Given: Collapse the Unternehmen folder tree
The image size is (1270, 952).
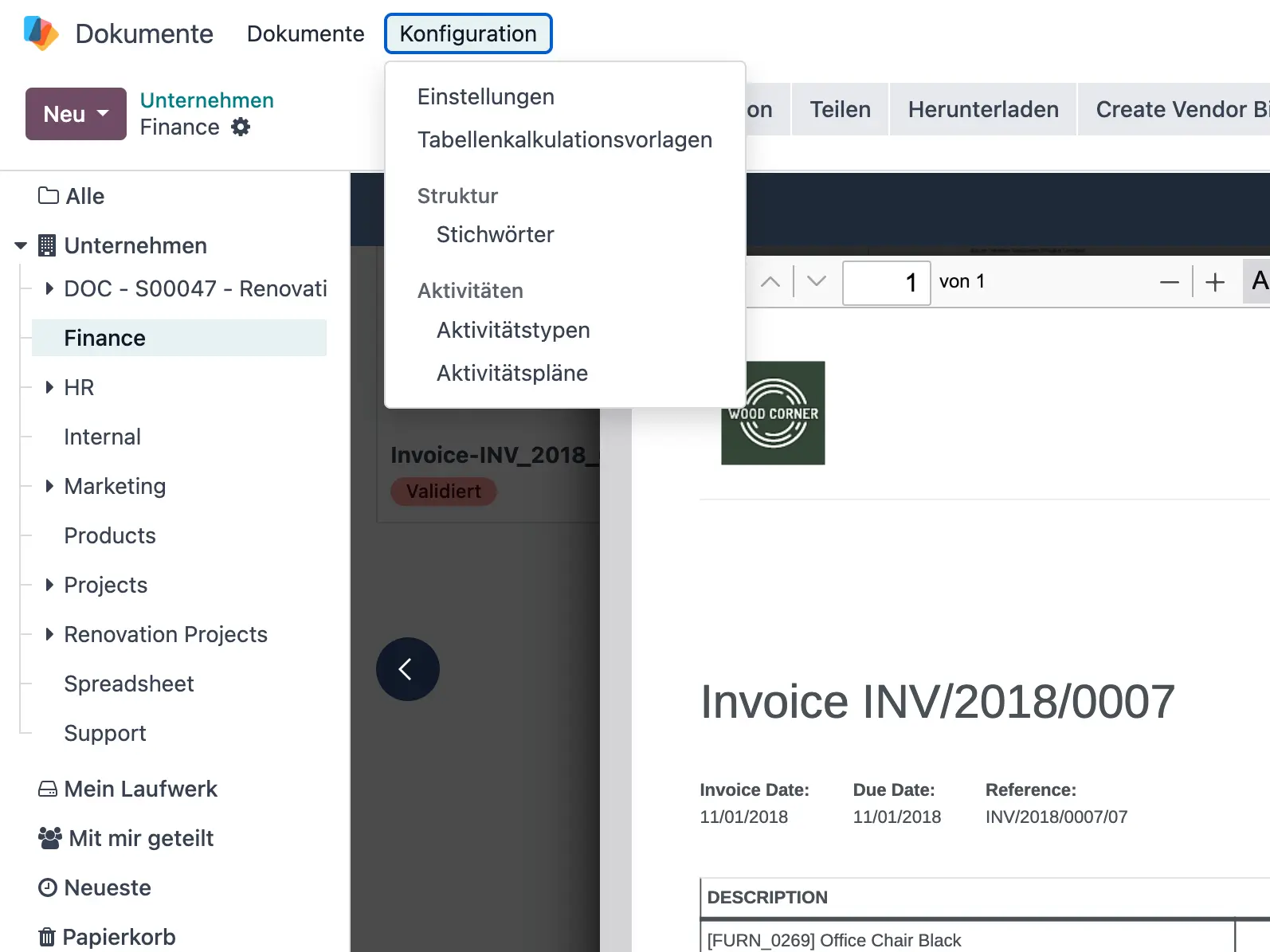Looking at the screenshot, I should click(x=21, y=245).
